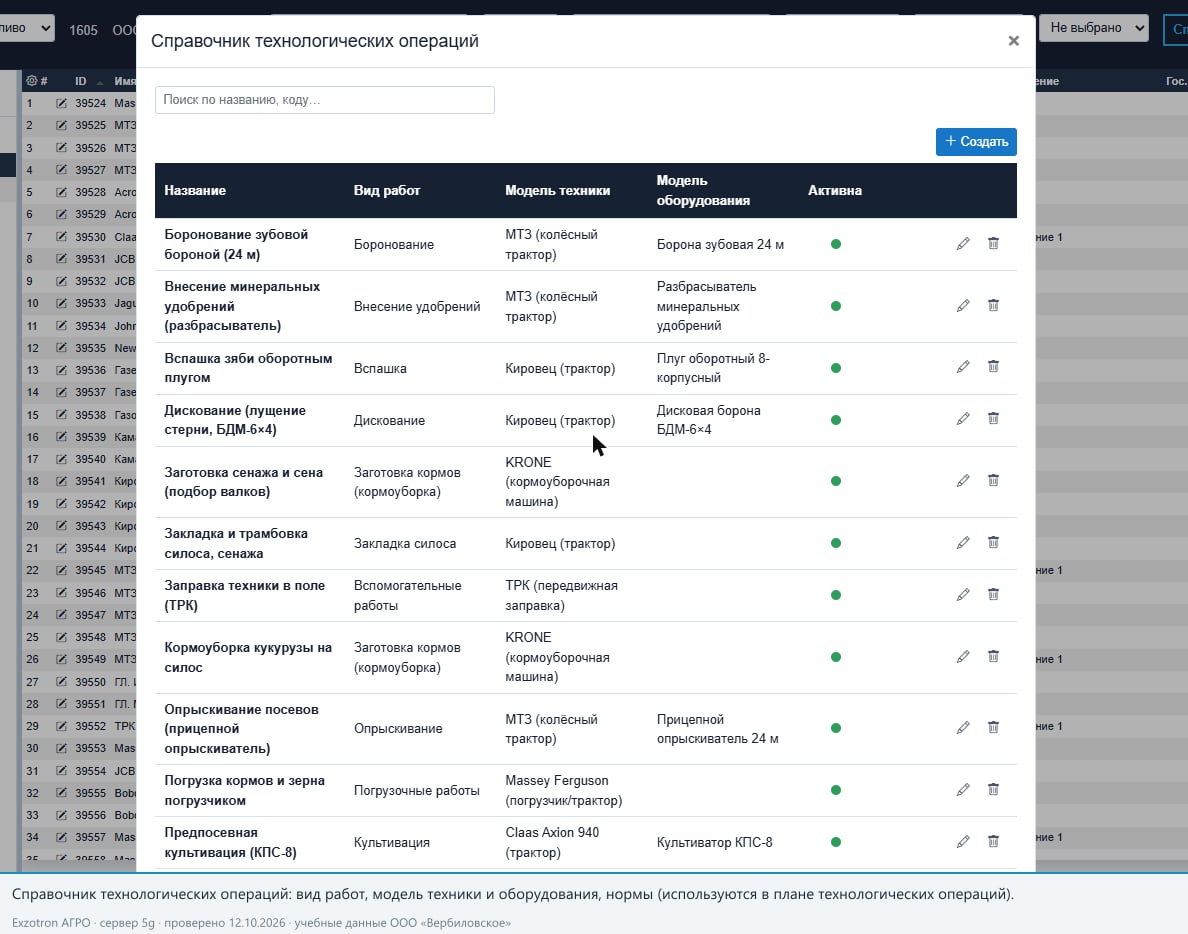The height and width of the screenshot is (934, 1188).
Task: Delete the Боронование зубовой бороной operation
Action: 993,243
